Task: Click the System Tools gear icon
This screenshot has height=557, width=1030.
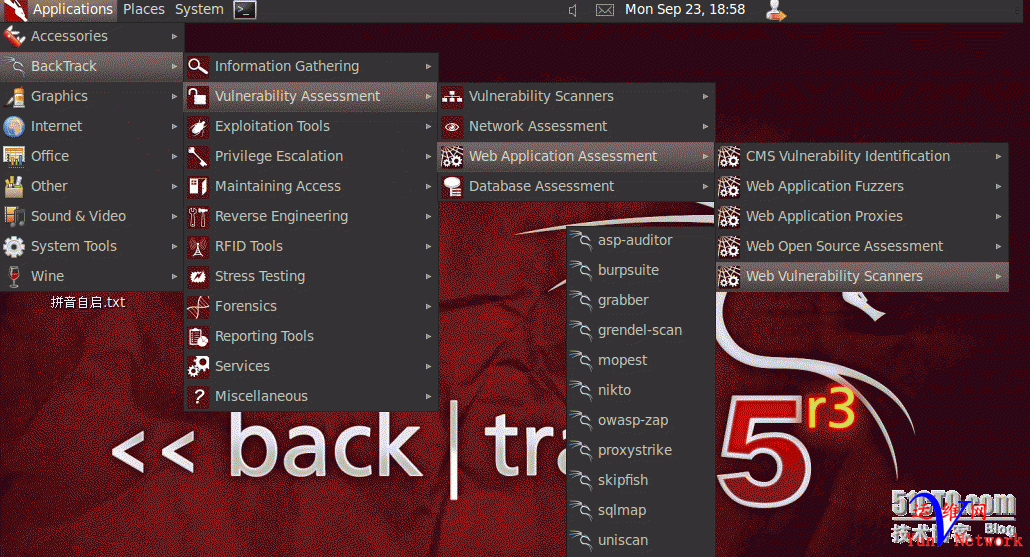Action: coord(14,246)
